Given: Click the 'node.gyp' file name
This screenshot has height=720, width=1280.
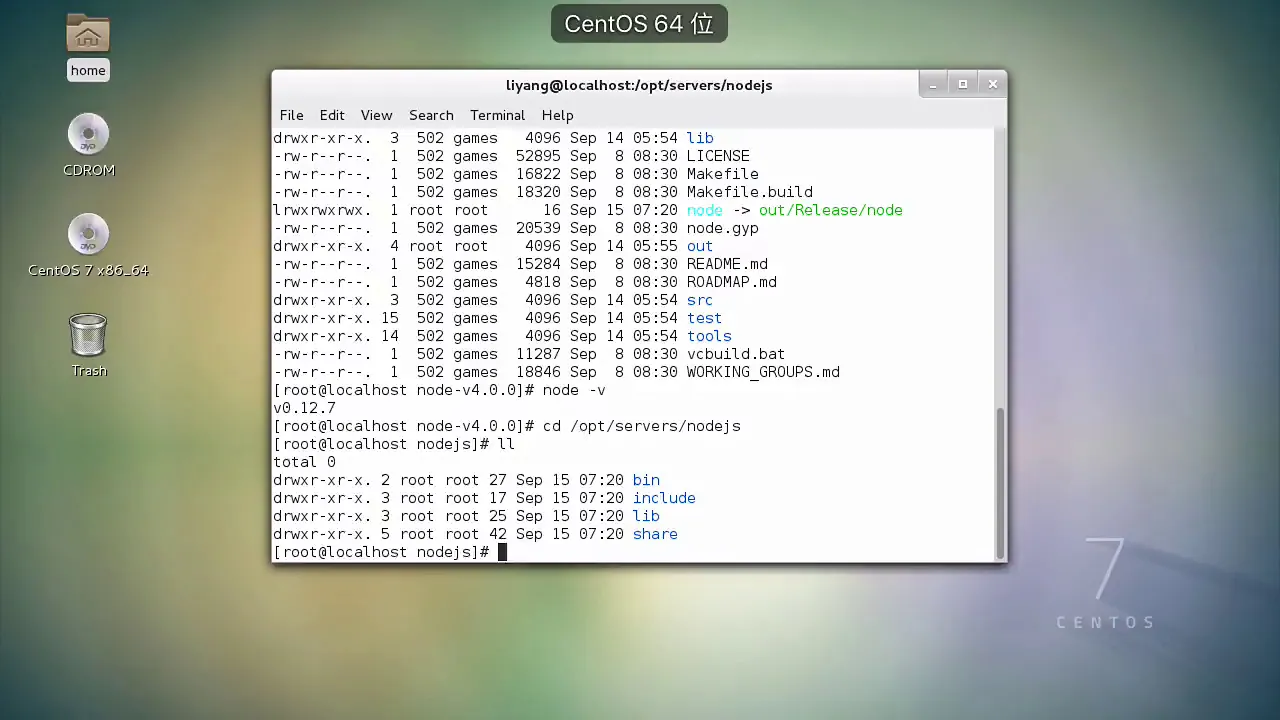Looking at the screenshot, I should tap(723, 228).
